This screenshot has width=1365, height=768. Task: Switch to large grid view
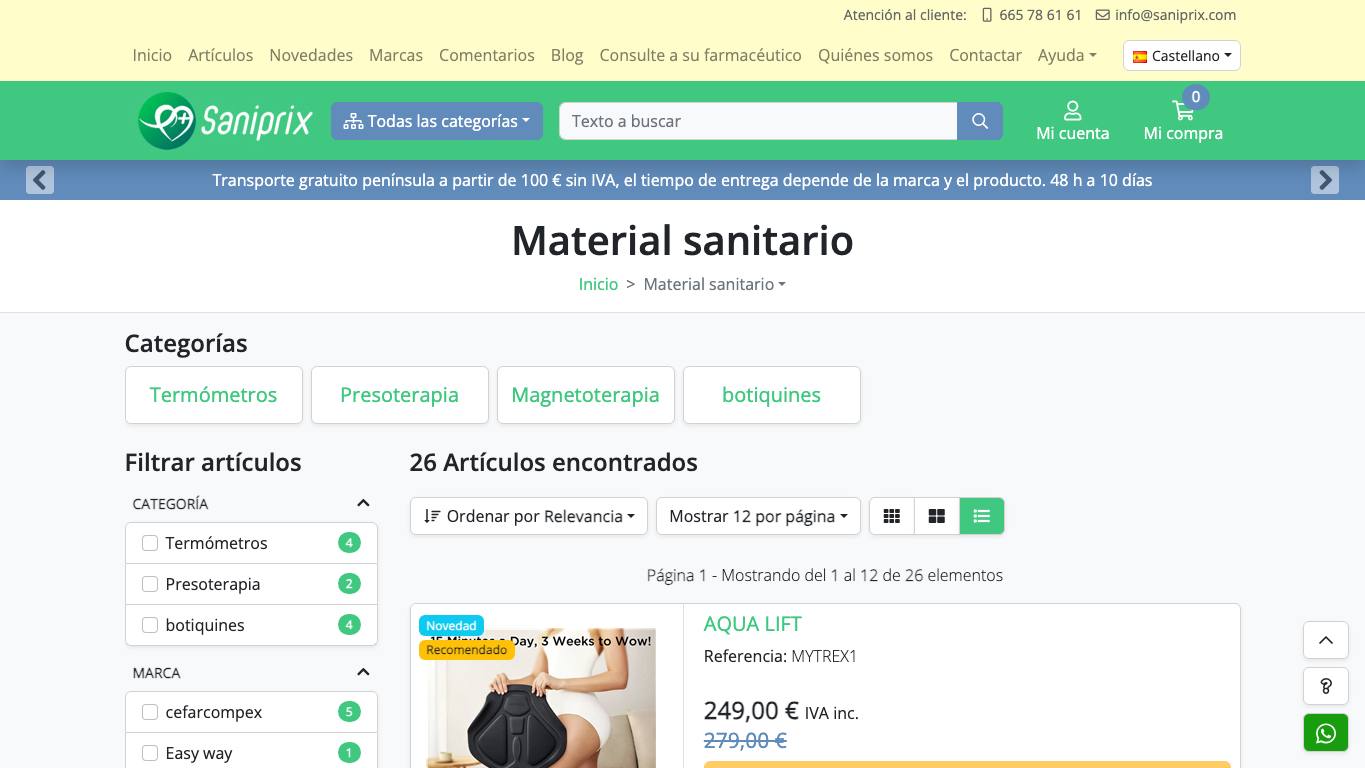(x=937, y=516)
